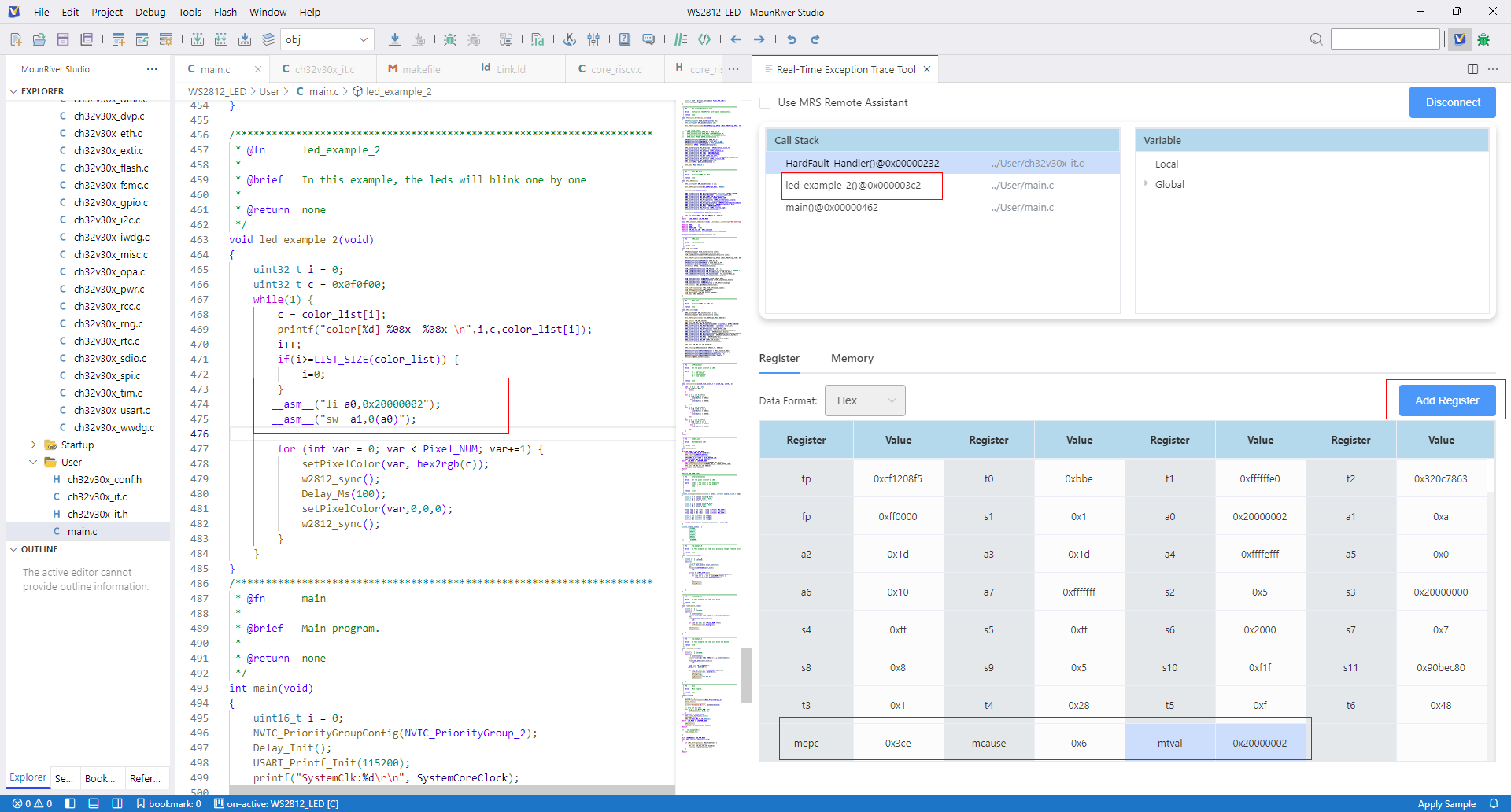Viewport: 1511px width, 812px height.
Task: Click the green code-brackets toolbar icon
Action: pyautogui.click(x=704, y=39)
